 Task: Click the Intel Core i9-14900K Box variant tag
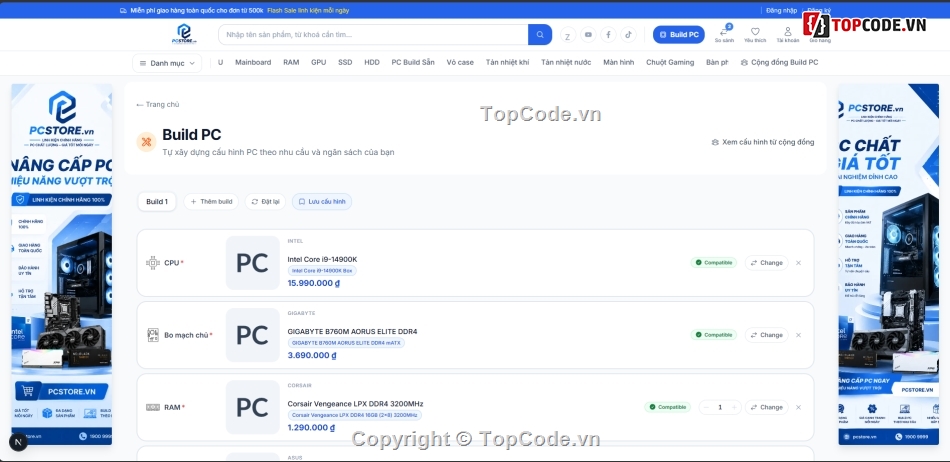pyautogui.click(x=322, y=271)
